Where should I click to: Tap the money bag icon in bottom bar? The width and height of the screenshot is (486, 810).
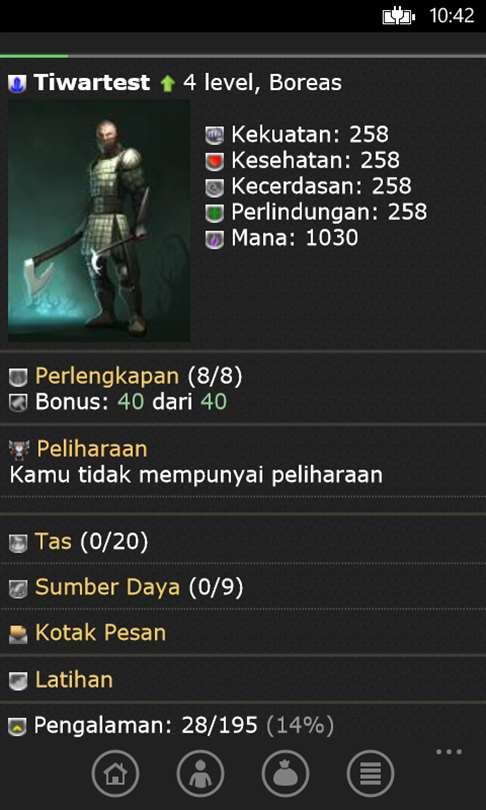pyautogui.click(x=286, y=774)
